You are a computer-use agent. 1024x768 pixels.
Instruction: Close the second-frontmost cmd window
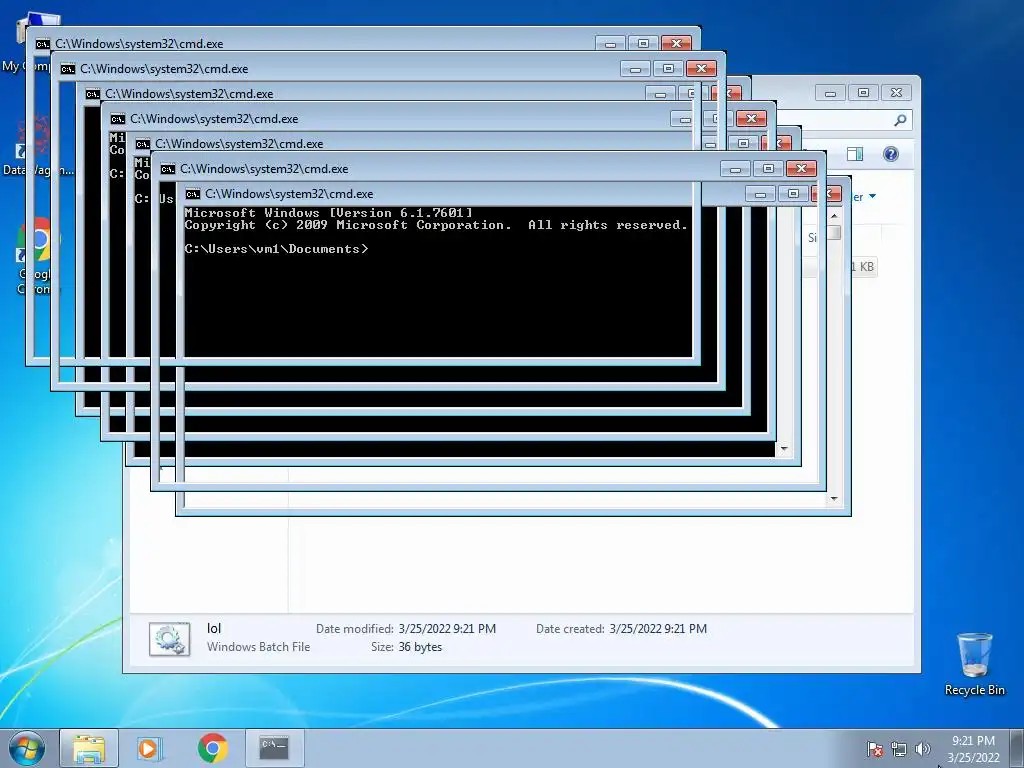coord(801,169)
